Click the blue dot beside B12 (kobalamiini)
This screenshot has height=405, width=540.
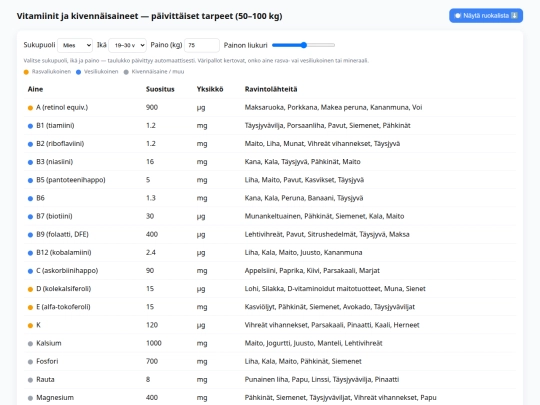point(30,253)
